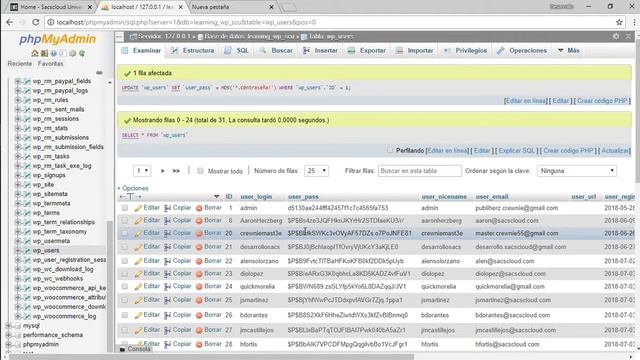Select the desarrollosacs row checkbox

[x=124, y=247]
